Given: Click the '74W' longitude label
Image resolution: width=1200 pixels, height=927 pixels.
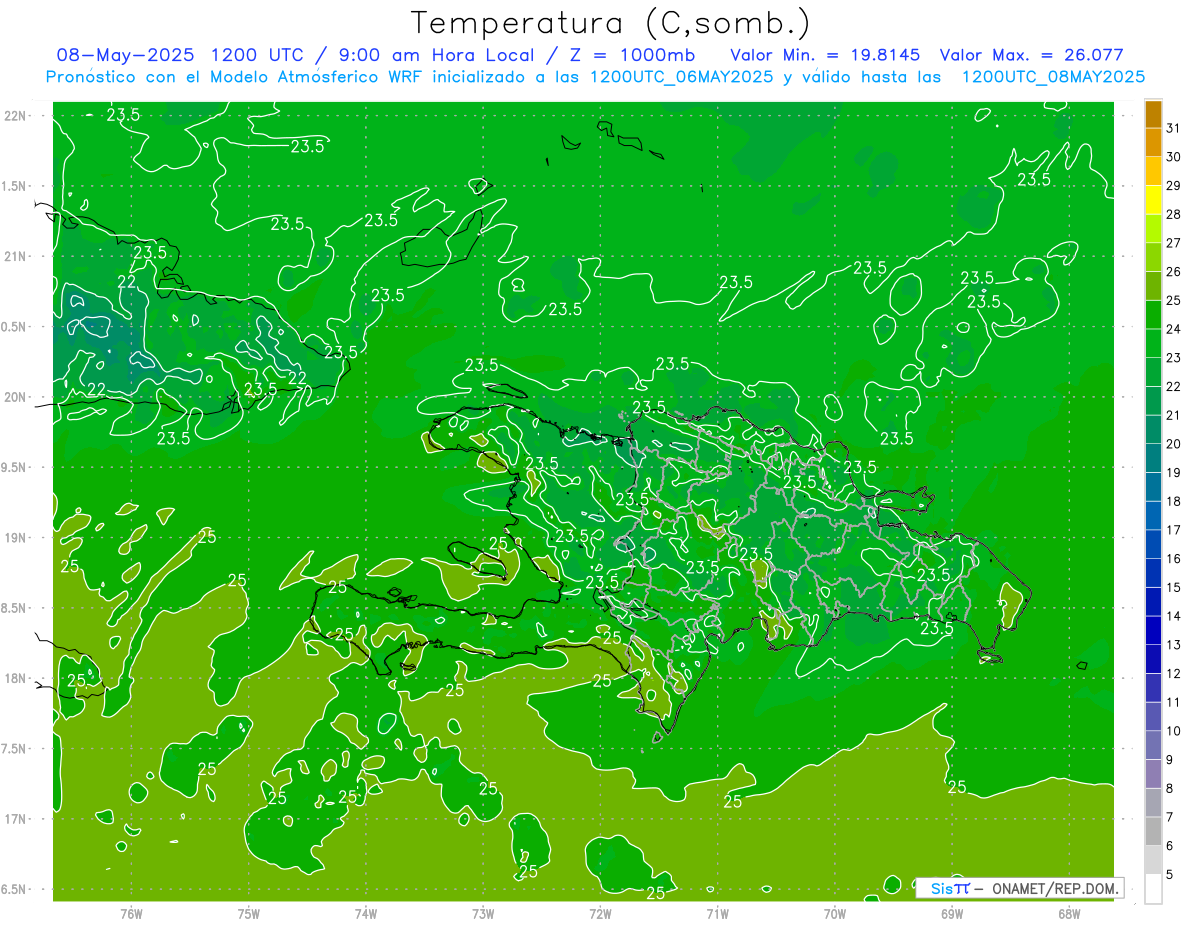Looking at the screenshot, I should pyautogui.click(x=366, y=912).
